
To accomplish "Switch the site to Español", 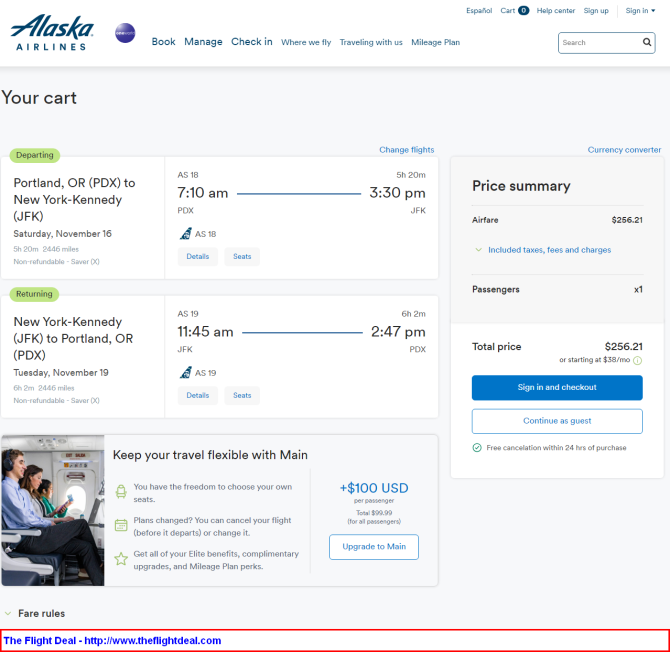I will (x=479, y=11).
